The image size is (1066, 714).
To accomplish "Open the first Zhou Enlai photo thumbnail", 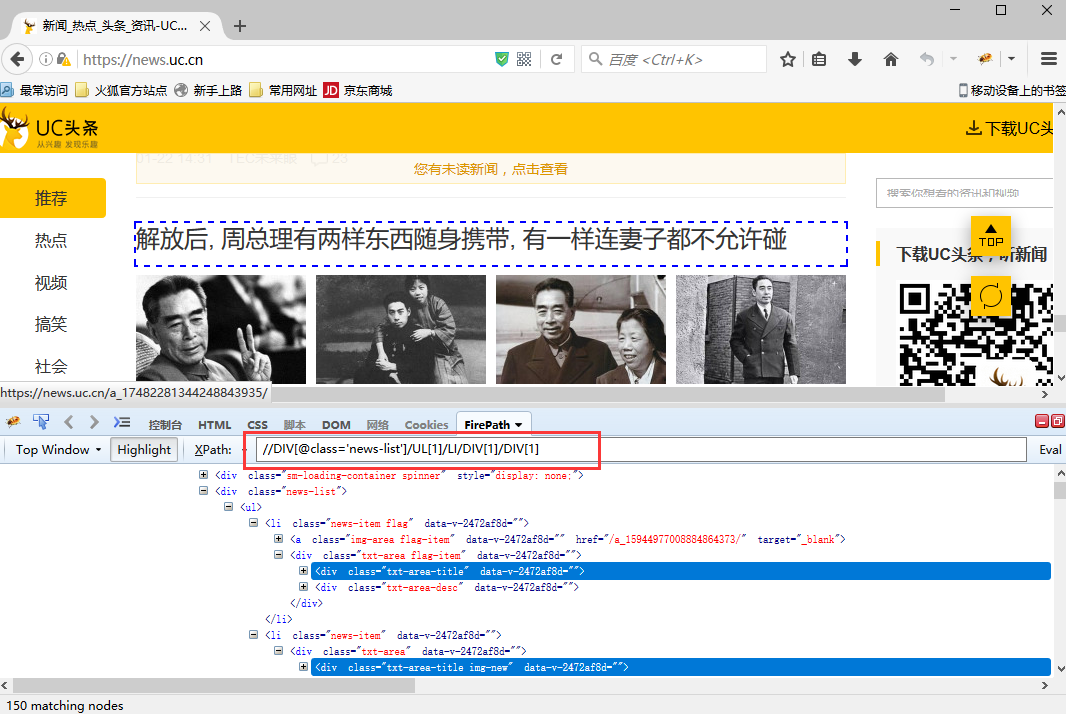I will coord(220,329).
